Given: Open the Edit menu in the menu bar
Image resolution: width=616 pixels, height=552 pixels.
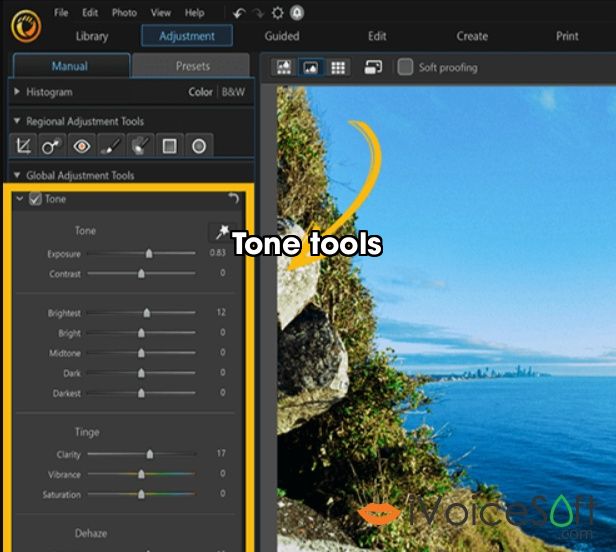Looking at the screenshot, I should (x=90, y=13).
